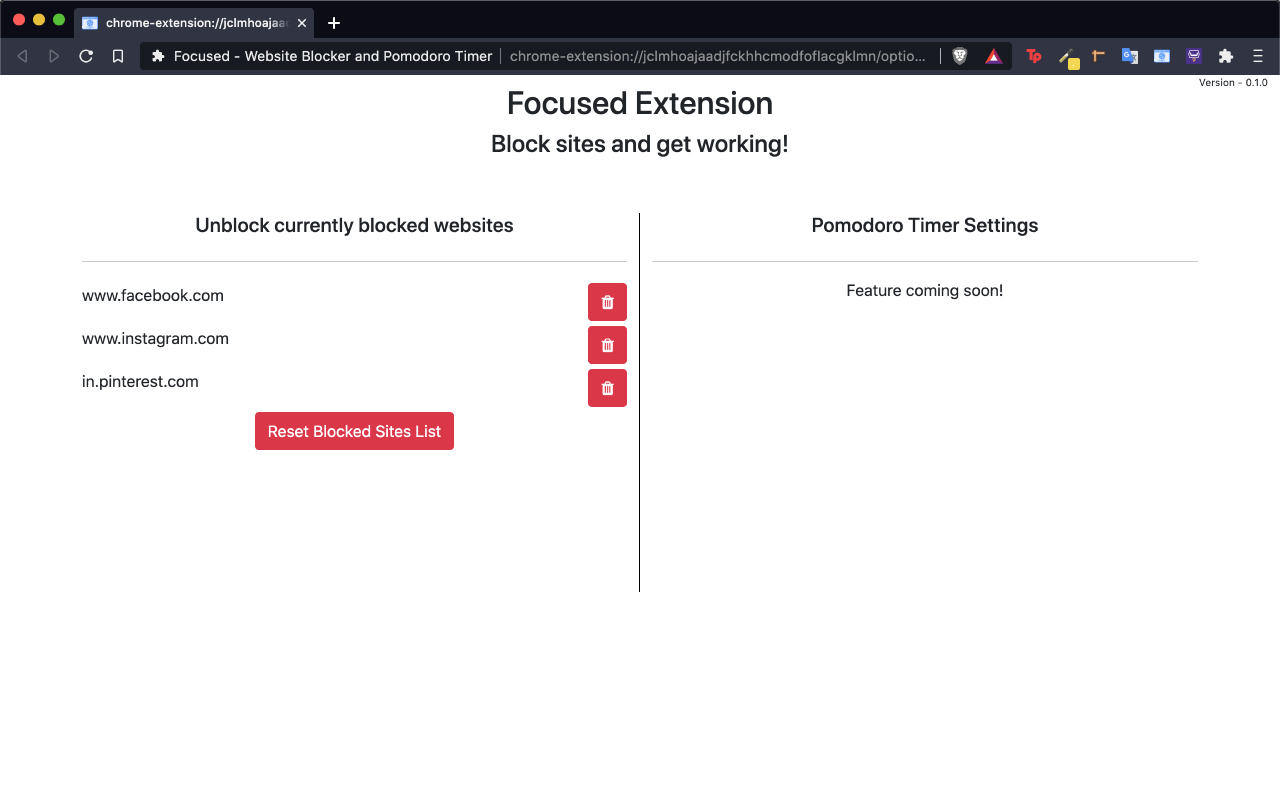This screenshot has width=1280, height=800.
Task: Select the chrome-extension browser tab
Action: (x=194, y=23)
